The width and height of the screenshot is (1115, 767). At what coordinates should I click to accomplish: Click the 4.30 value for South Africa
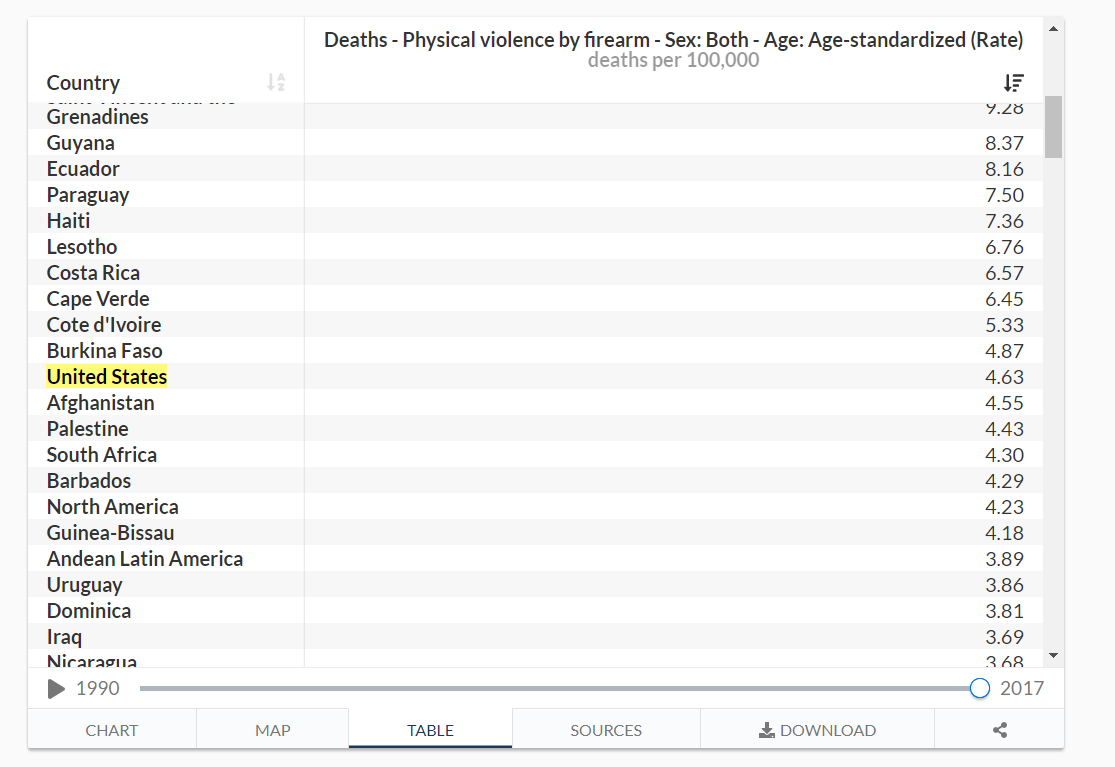click(x=1004, y=455)
